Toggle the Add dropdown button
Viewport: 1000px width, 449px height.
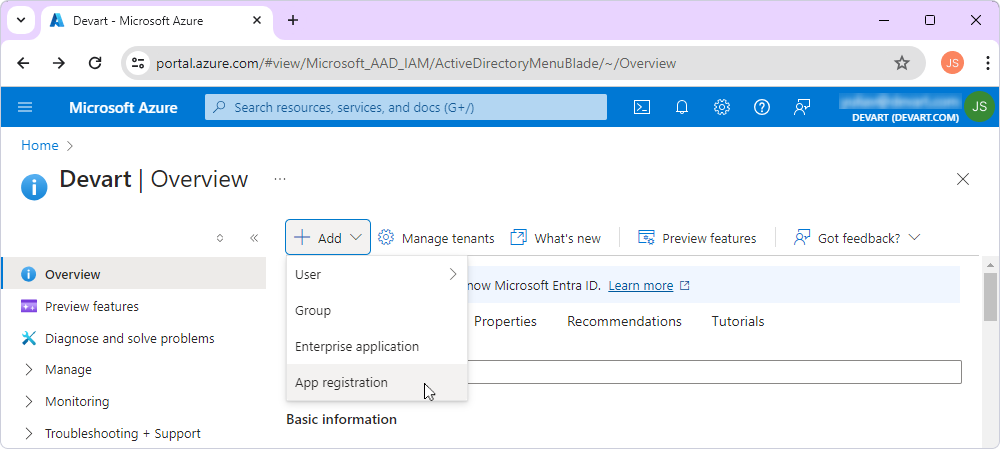coord(328,237)
